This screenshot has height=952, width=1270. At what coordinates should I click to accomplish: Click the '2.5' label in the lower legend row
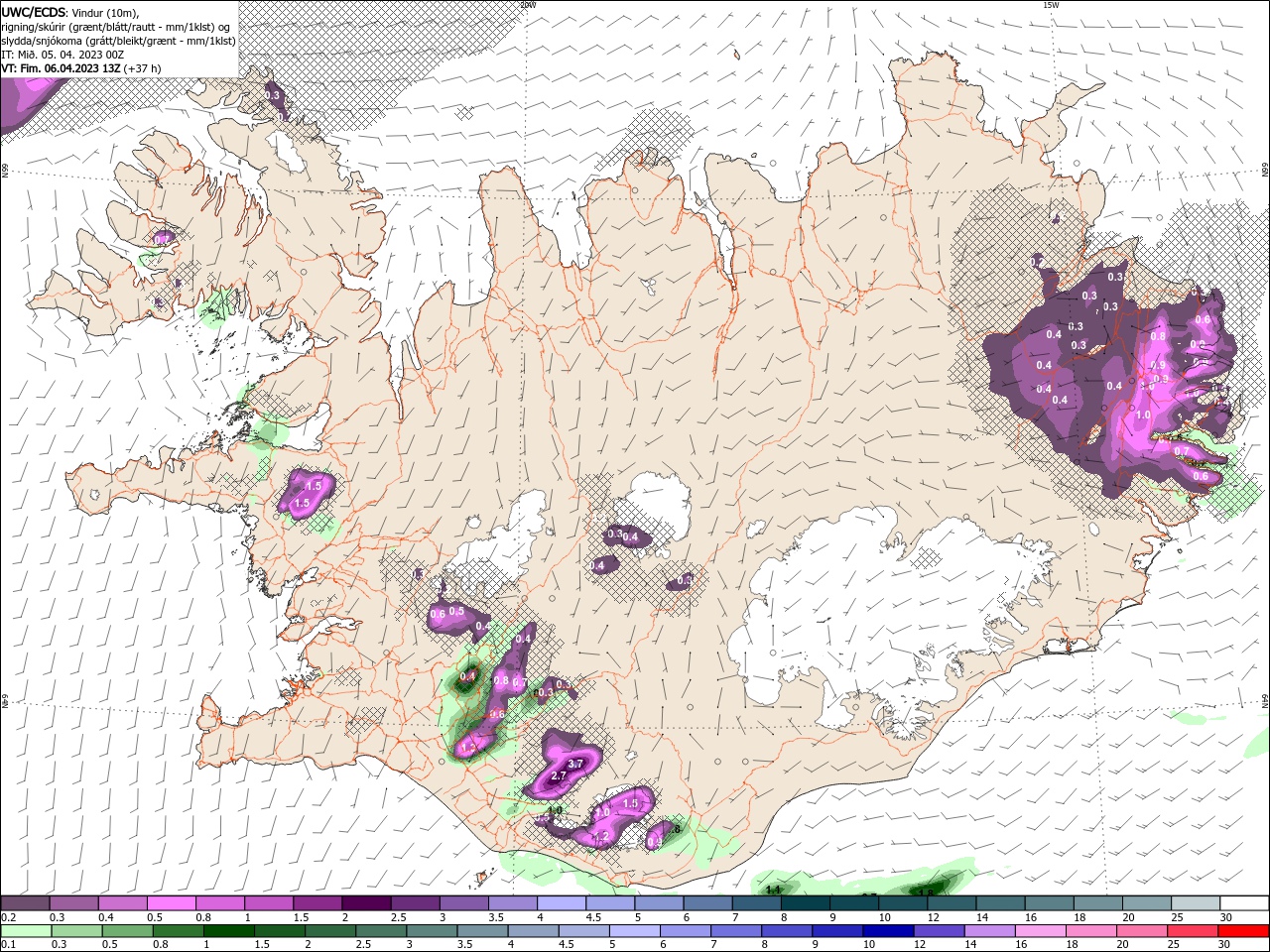pyautogui.click(x=364, y=945)
